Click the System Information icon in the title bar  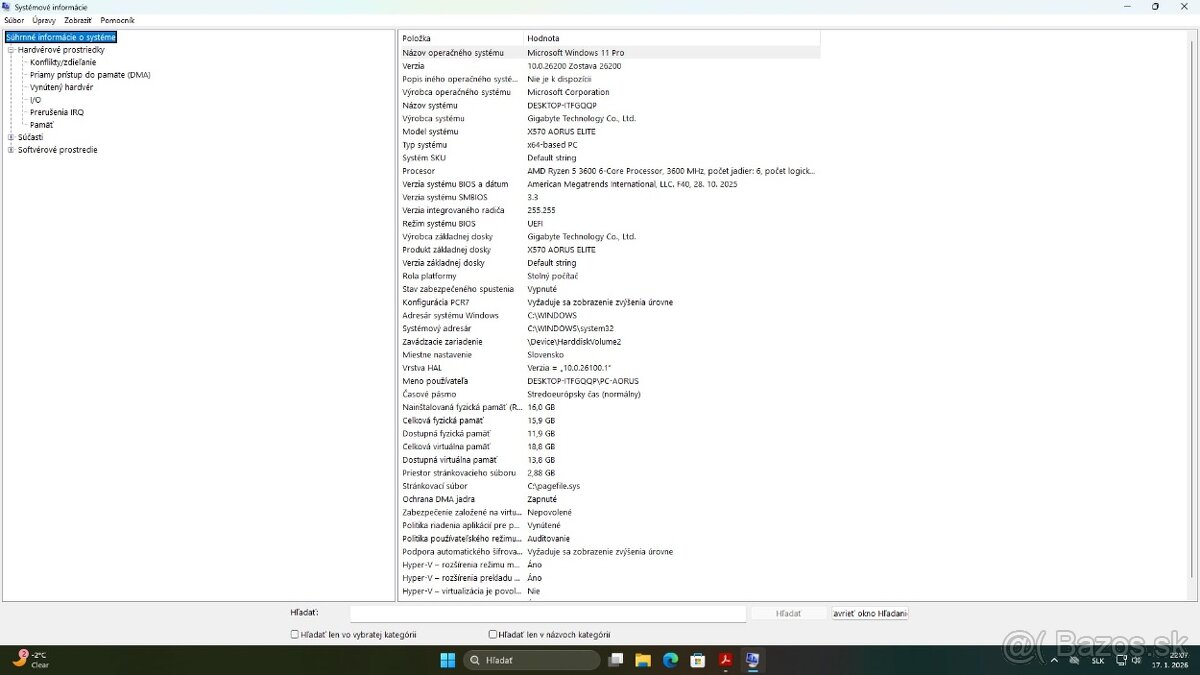point(6,7)
